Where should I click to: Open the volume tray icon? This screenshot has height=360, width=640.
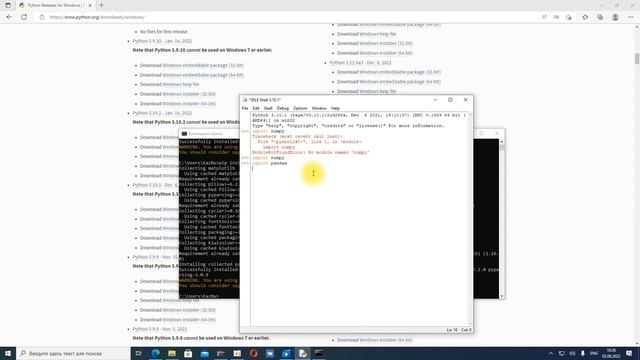[x=572, y=353]
